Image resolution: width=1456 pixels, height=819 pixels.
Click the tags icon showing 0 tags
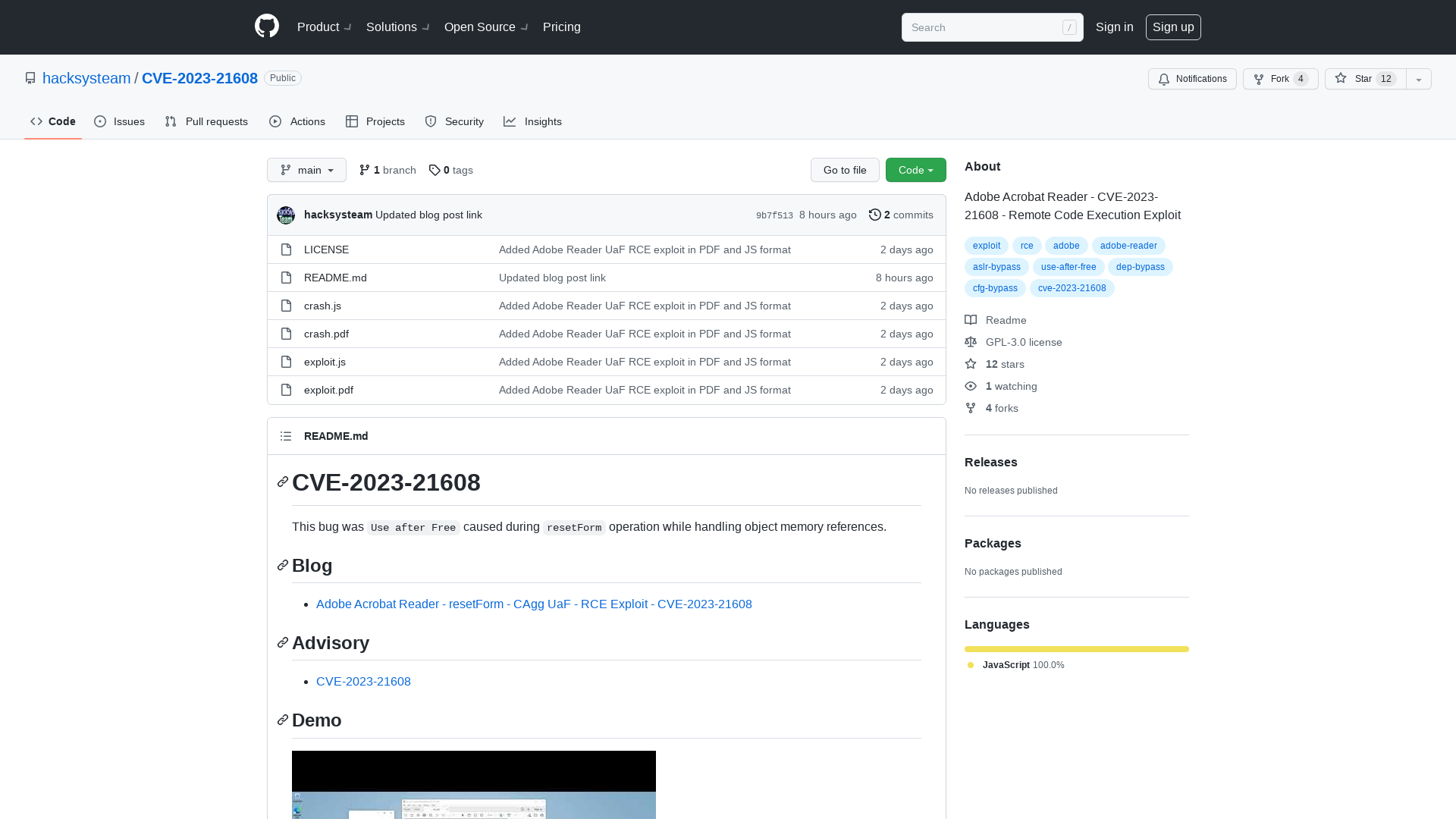pos(435,170)
